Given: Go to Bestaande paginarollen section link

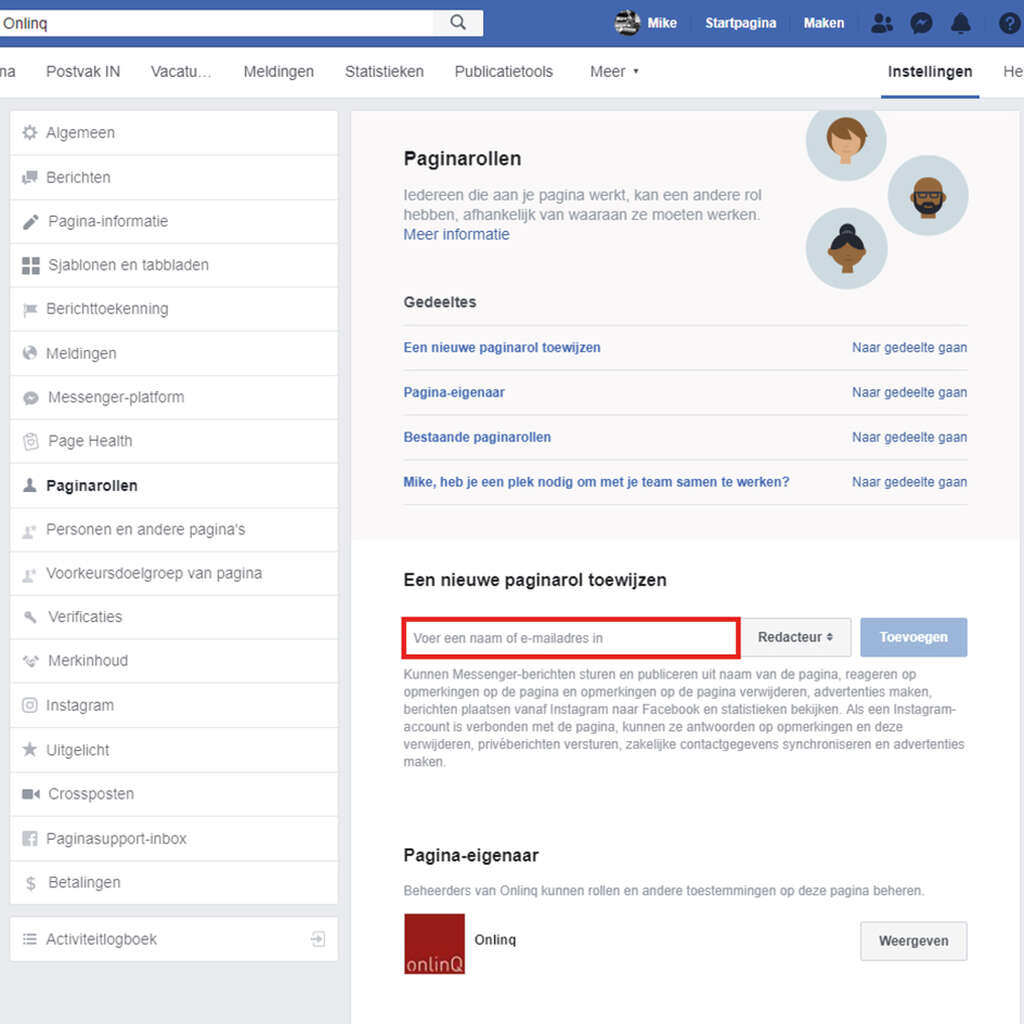Looking at the screenshot, I should (x=477, y=437).
